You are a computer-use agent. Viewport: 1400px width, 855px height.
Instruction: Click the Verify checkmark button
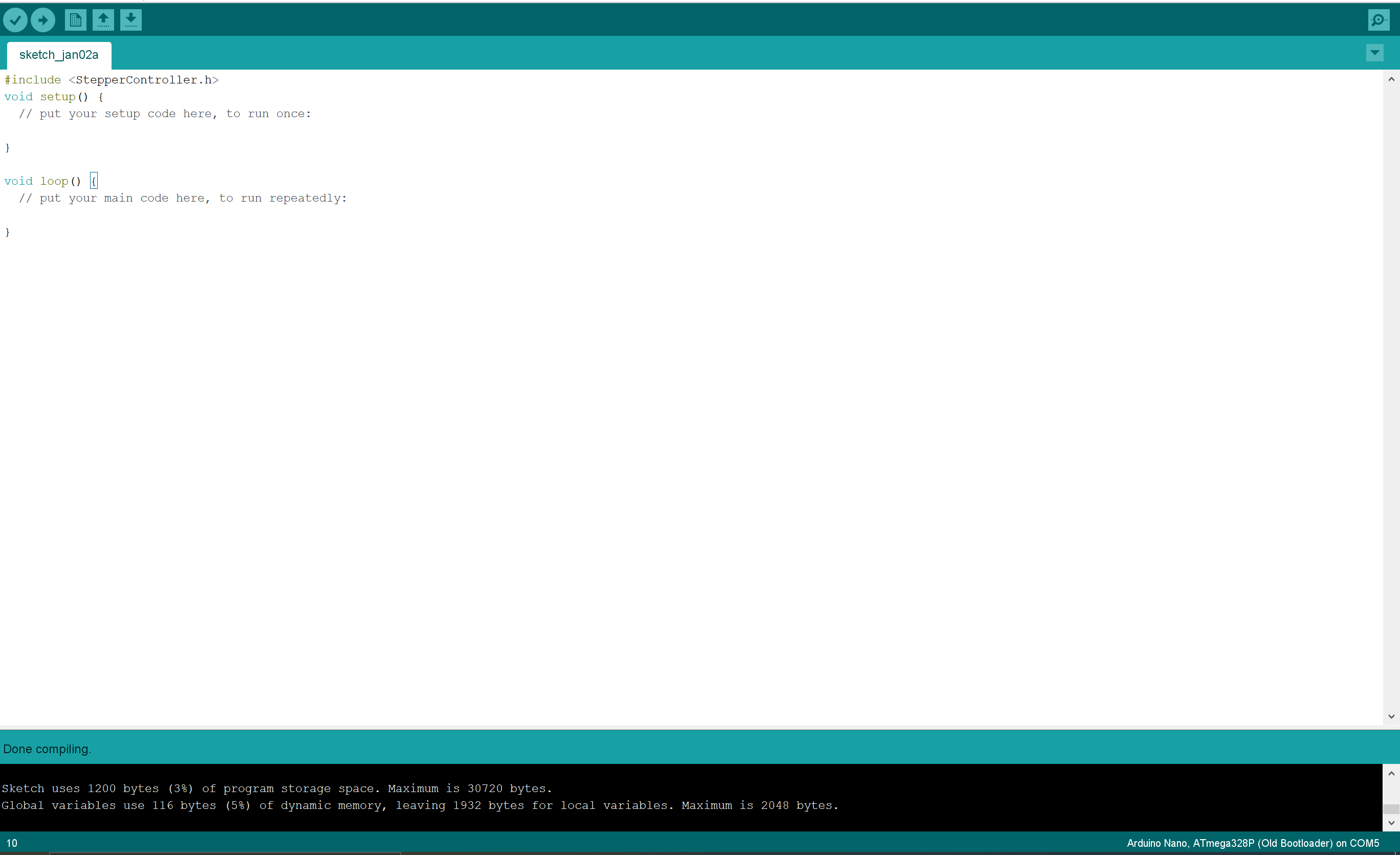click(x=15, y=20)
